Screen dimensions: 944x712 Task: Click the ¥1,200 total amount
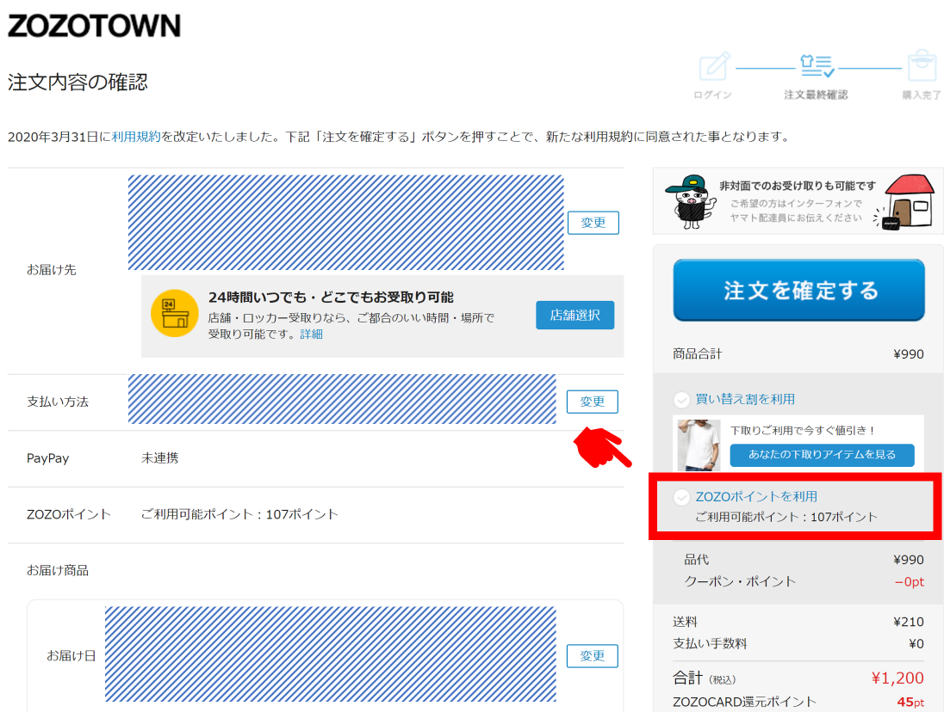click(x=898, y=678)
